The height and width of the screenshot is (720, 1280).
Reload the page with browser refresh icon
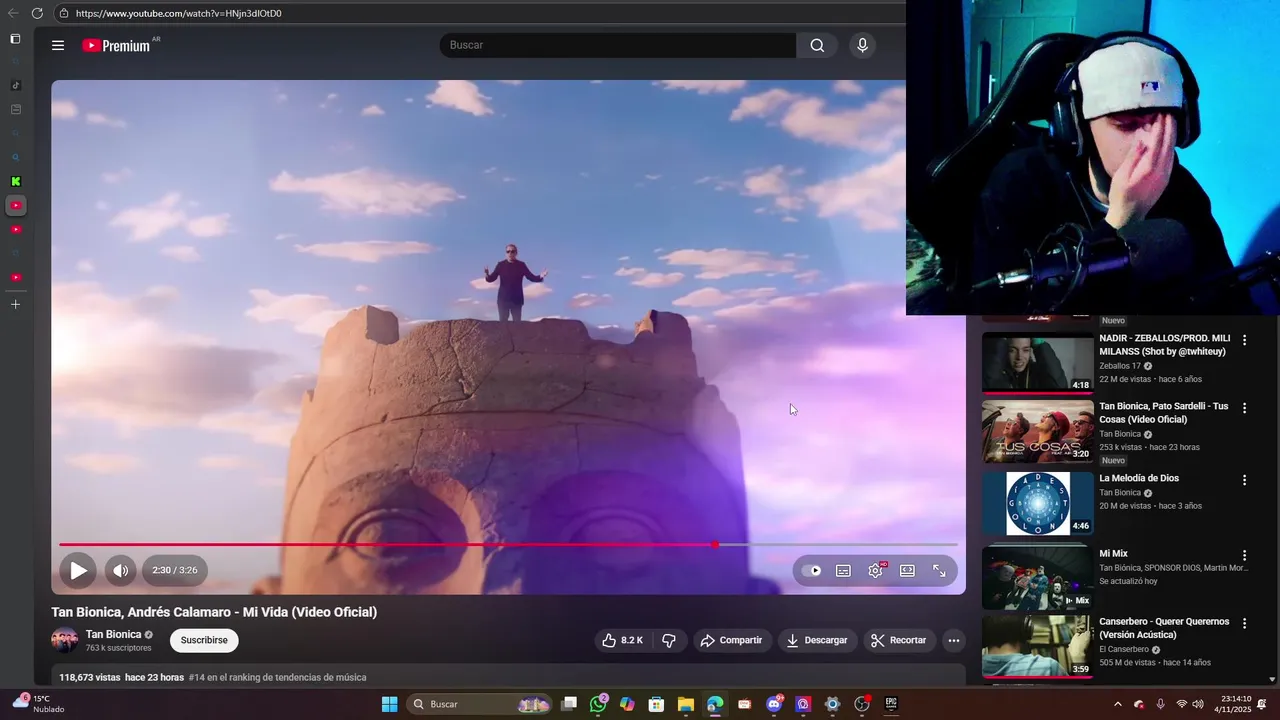37,13
